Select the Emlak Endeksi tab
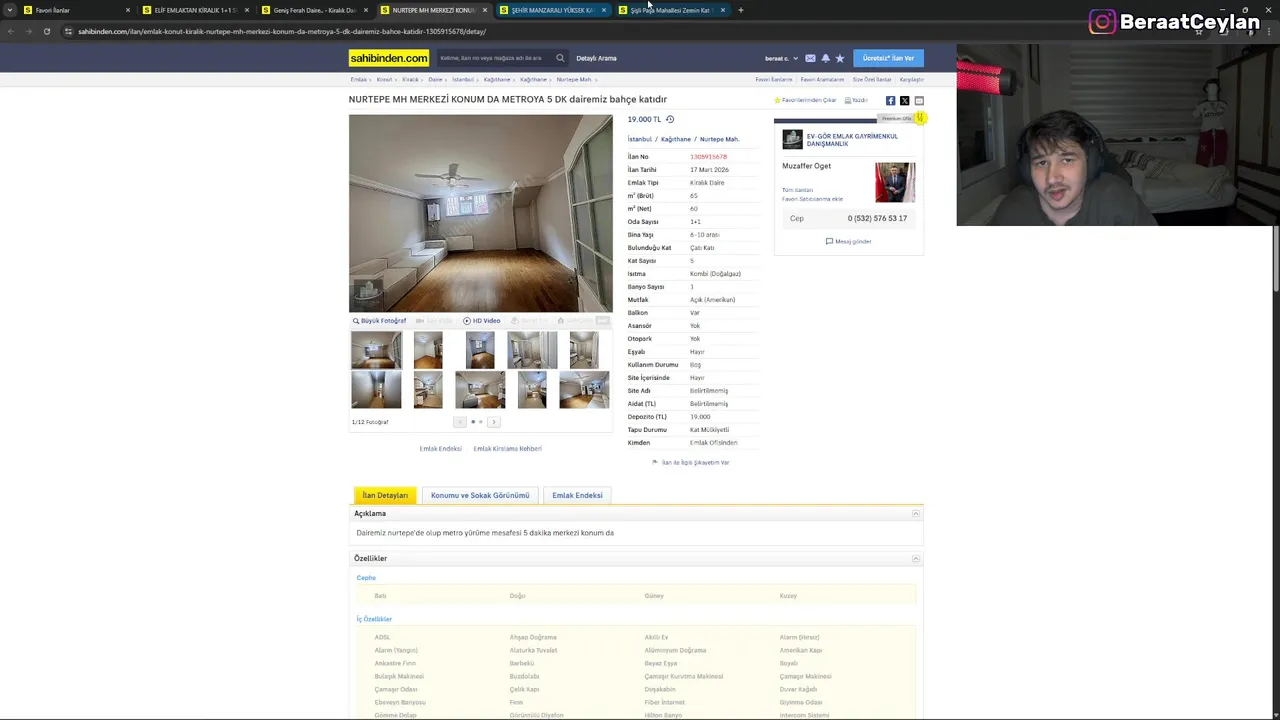Viewport: 1280px width, 720px height. (x=577, y=495)
